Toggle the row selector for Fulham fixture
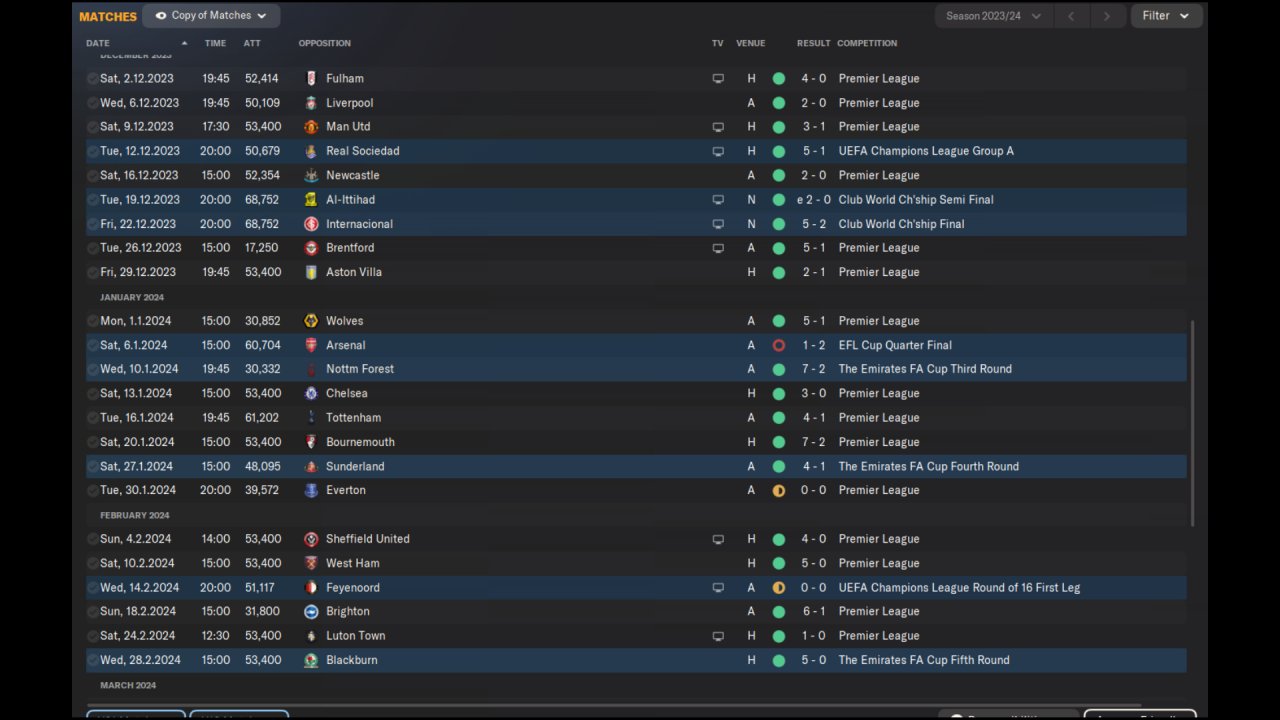The width and height of the screenshot is (1280, 720). point(93,79)
